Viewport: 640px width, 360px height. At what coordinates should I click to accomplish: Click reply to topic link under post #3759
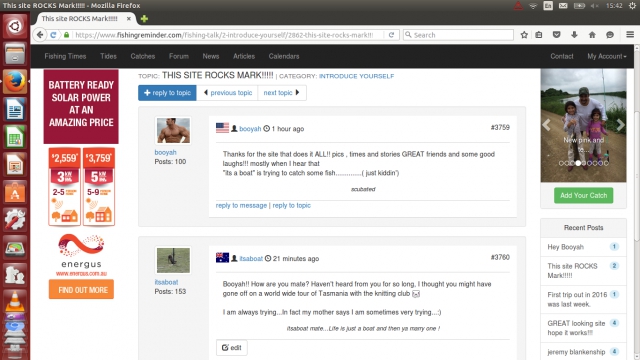[x=291, y=206]
